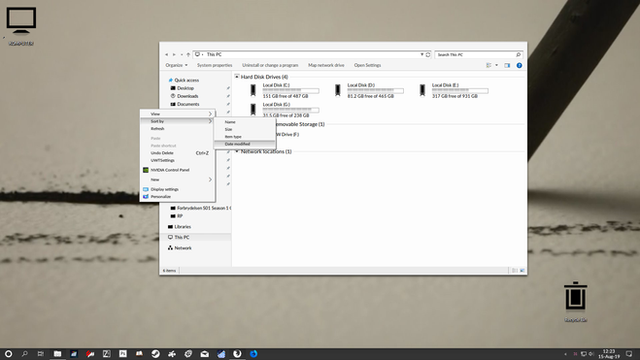Click the large icons view button in status bar
Viewport: 640px width, 360px height.
(522, 270)
